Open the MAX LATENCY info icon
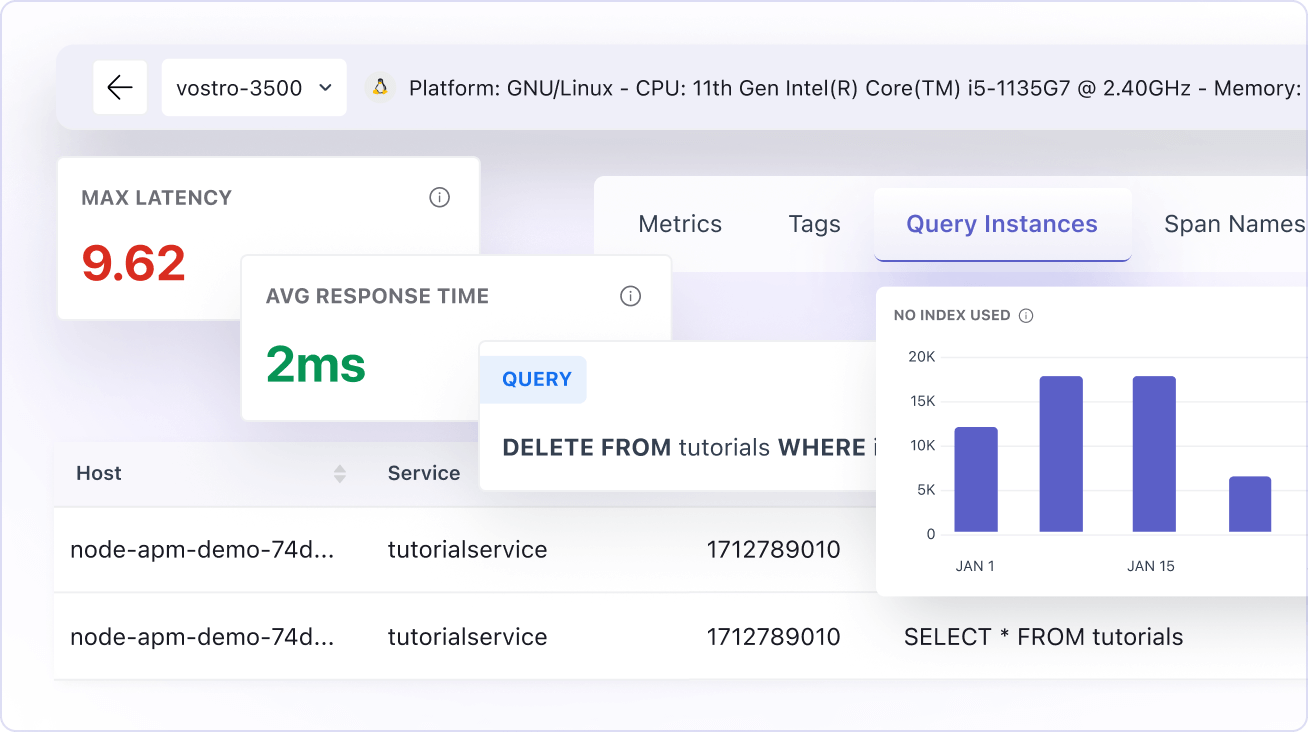The image size is (1308, 732). point(439,197)
